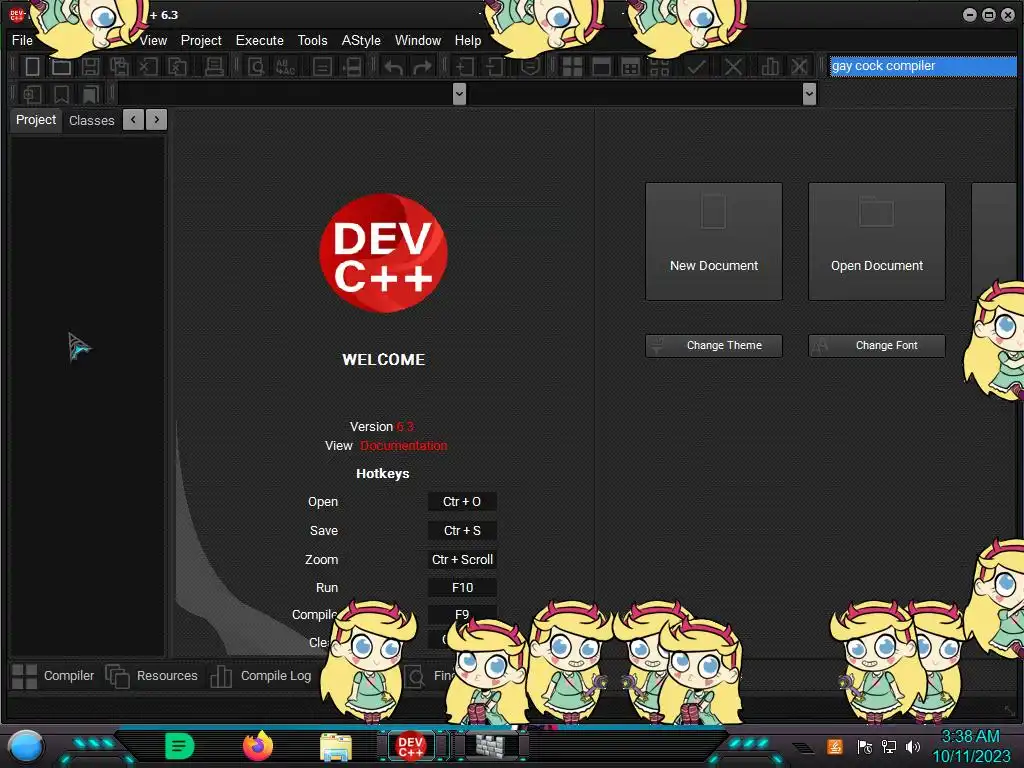This screenshot has height=768, width=1024.
Task: Click the Stop Execution X icon
Action: tap(733, 66)
